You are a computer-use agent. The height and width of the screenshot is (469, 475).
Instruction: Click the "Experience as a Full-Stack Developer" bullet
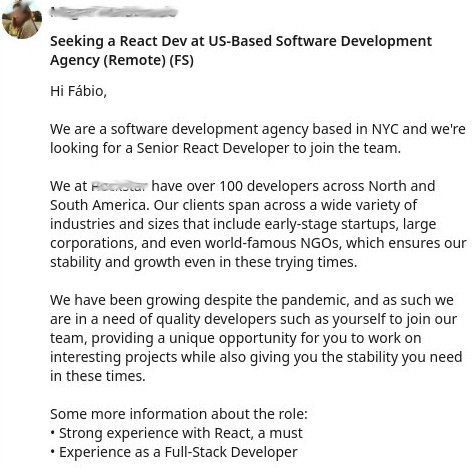click(x=174, y=452)
